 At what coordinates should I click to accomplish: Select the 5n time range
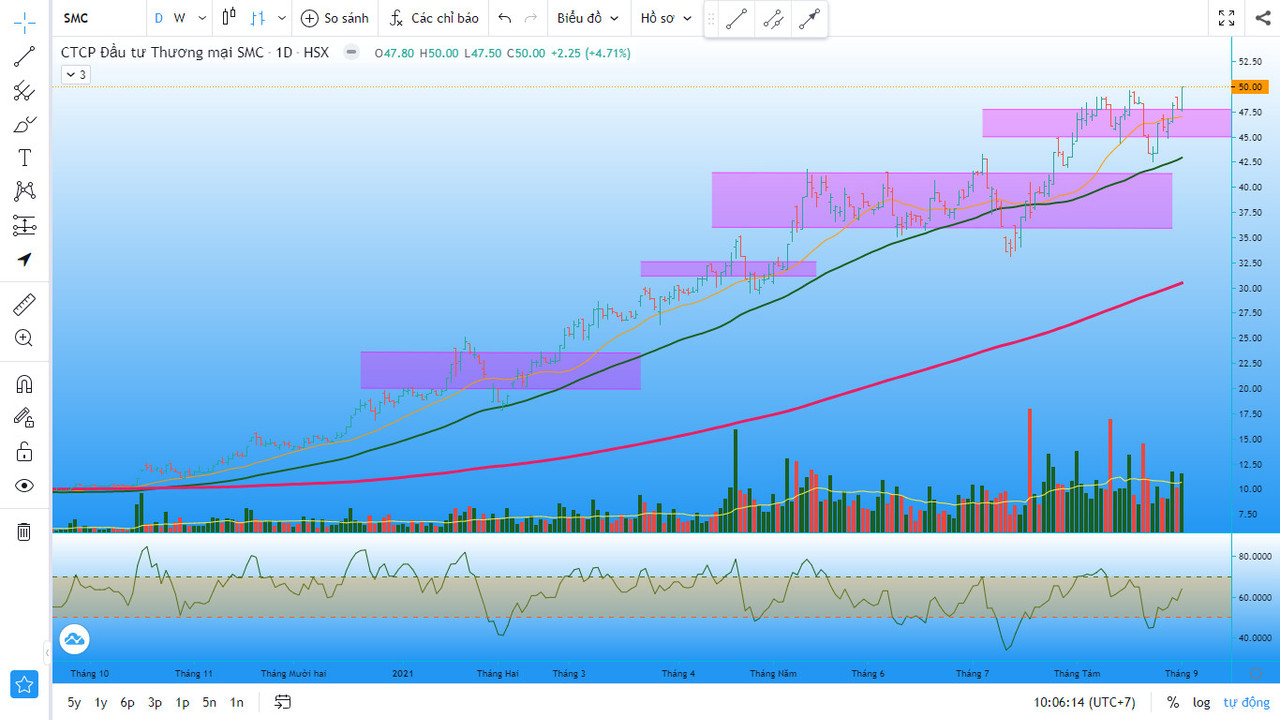(x=209, y=702)
